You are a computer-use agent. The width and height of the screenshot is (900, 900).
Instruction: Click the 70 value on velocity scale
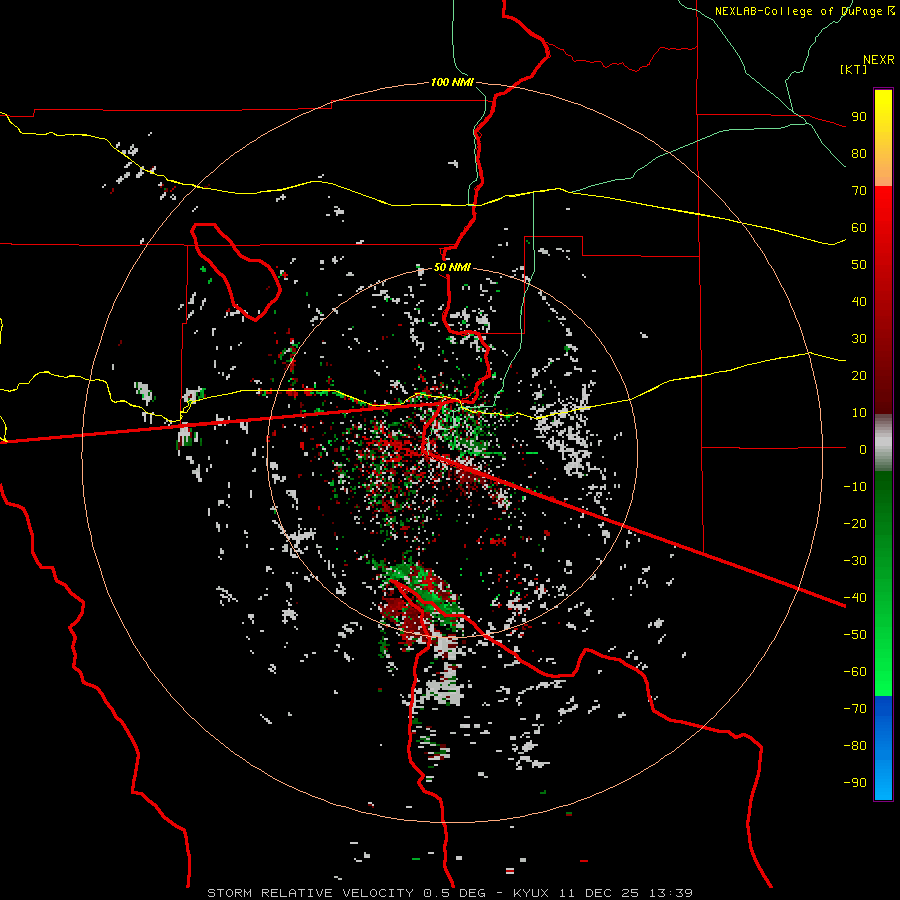point(859,191)
